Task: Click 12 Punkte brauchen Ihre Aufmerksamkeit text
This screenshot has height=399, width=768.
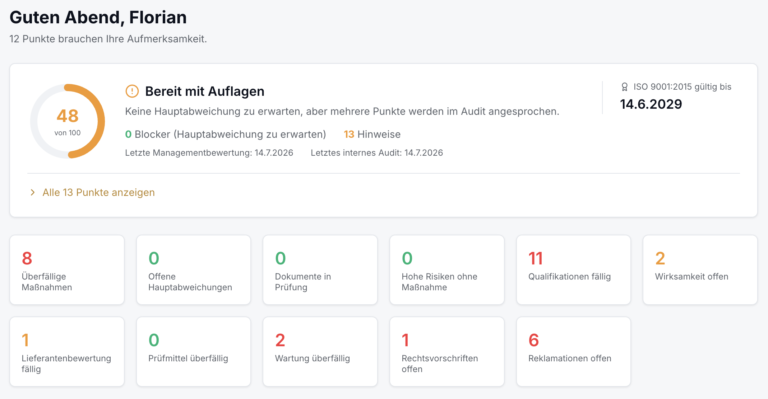Action: click(108, 39)
